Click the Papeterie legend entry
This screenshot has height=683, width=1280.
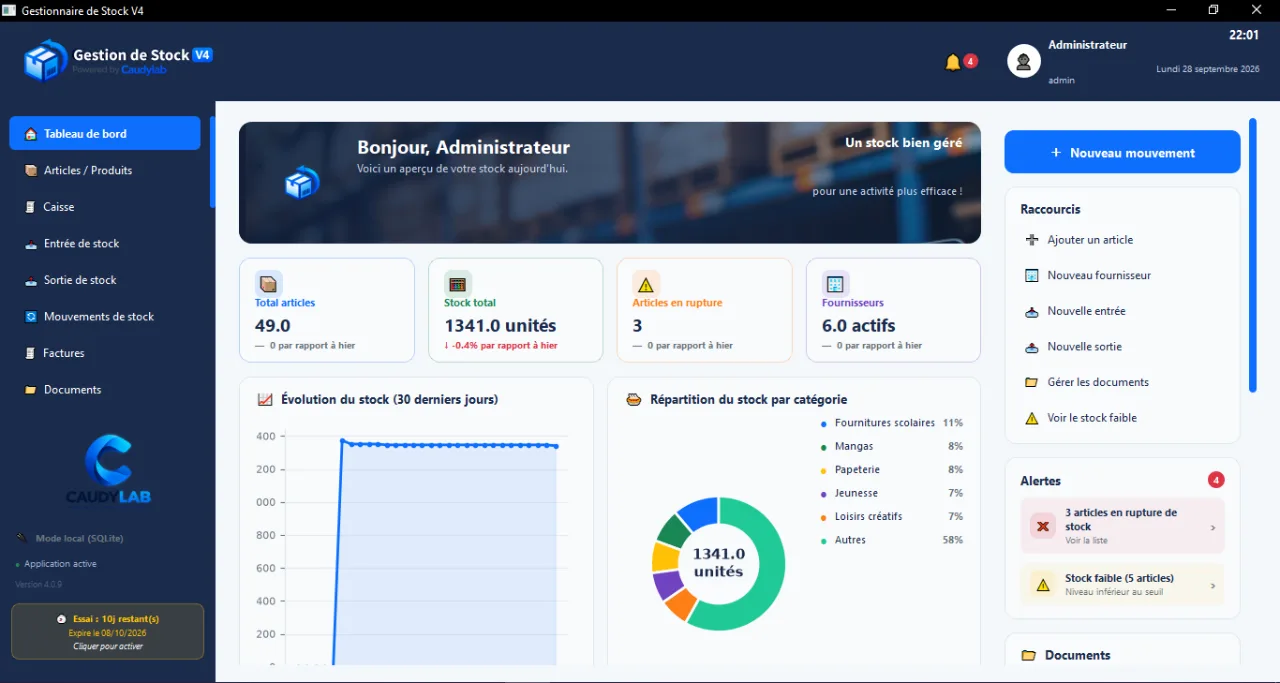pyautogui.click(x=892, y=469)
